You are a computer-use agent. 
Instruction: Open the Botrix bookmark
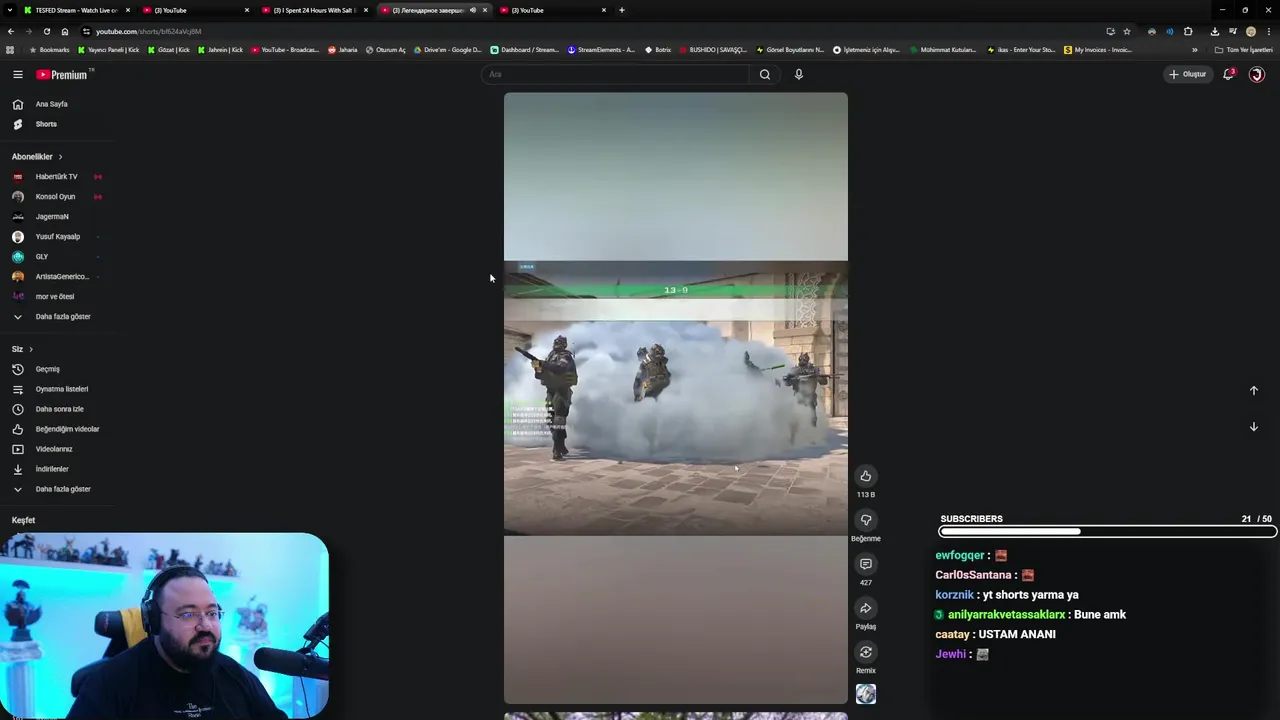tap(658, 50)
